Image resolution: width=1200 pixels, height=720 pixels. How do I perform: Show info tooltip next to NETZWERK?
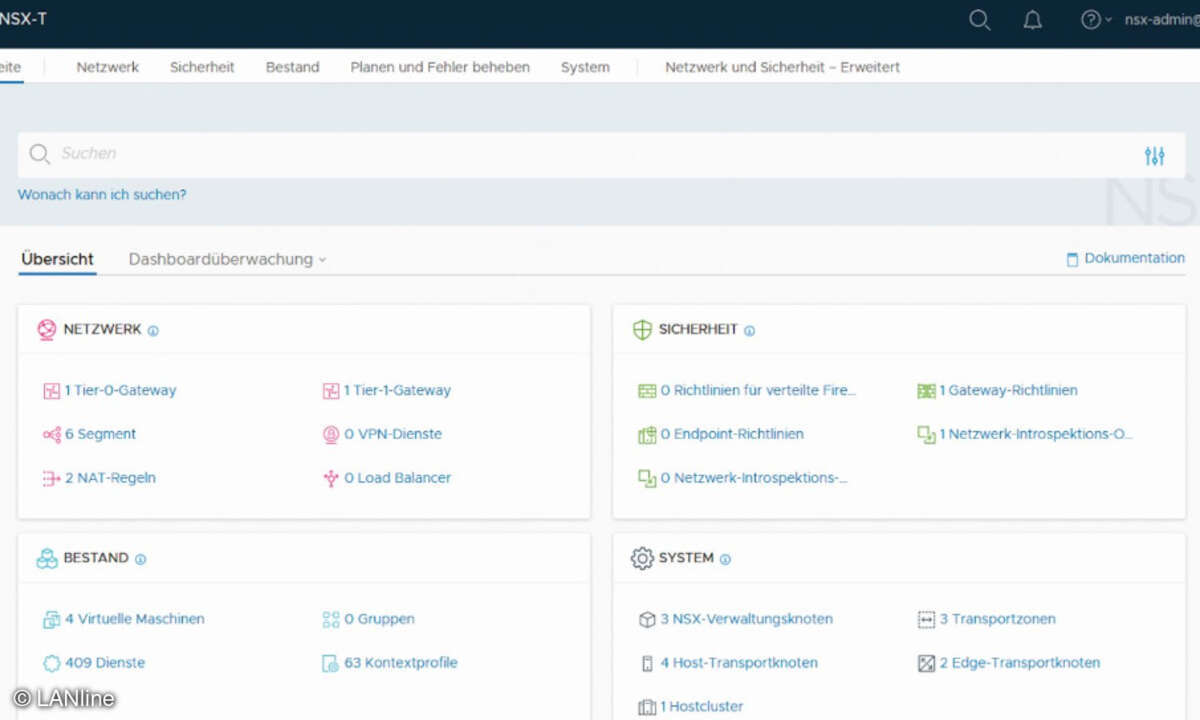point(153,331)
